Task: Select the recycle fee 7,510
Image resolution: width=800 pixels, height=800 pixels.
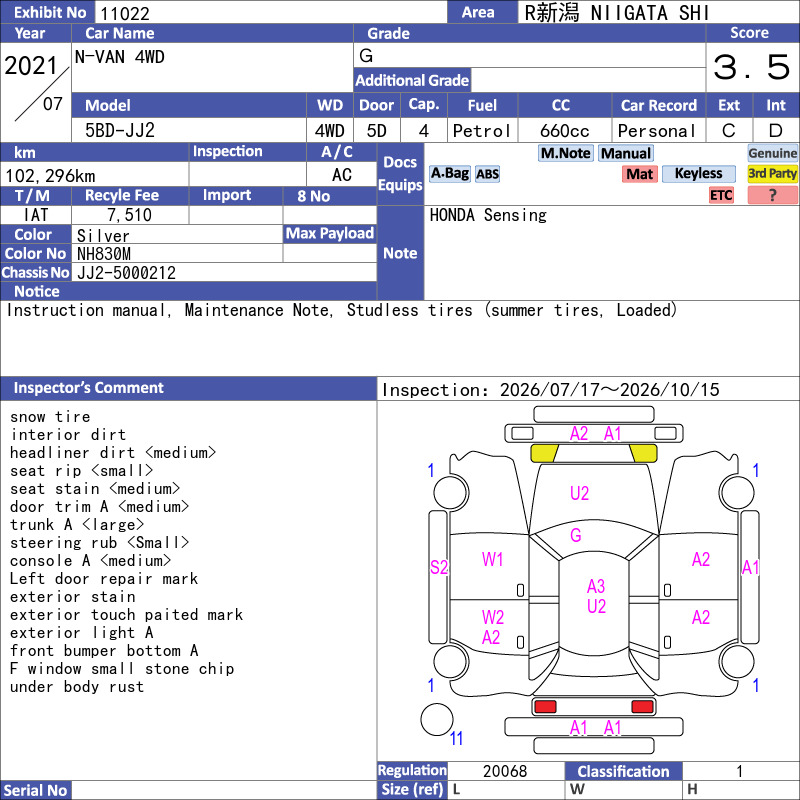Action: [130, 215]
